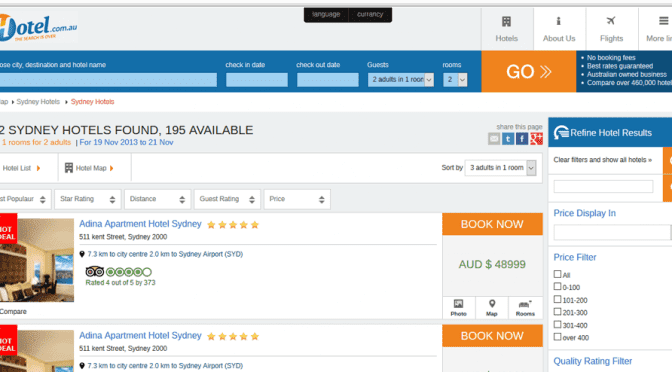Open second Adina Apartment Hotel Sydney title

(140, 335)
